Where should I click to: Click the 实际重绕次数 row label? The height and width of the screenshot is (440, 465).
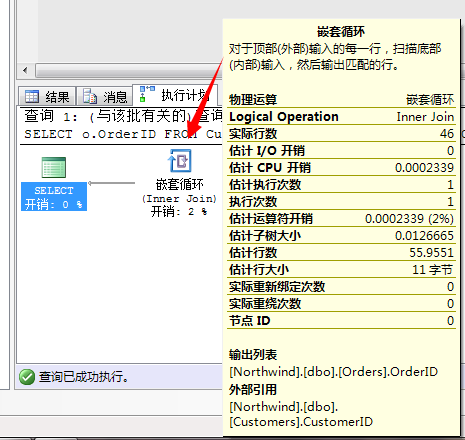265,304
